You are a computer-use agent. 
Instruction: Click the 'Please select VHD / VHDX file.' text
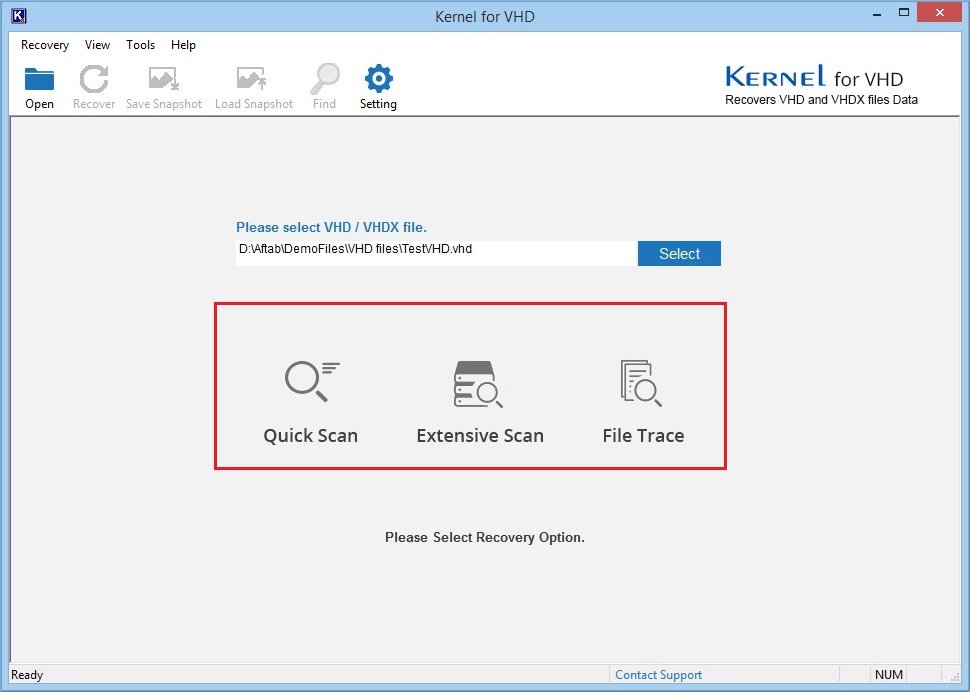332,227
